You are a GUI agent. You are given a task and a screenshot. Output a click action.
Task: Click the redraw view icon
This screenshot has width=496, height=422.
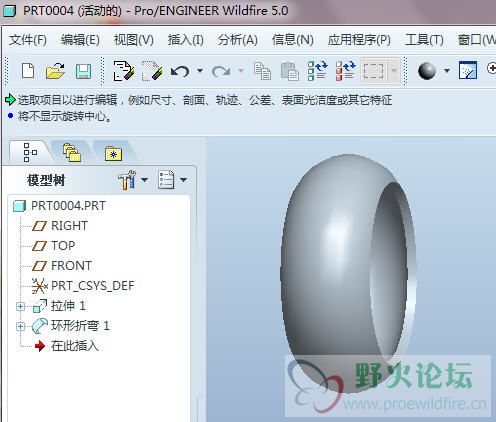(468, 70)
